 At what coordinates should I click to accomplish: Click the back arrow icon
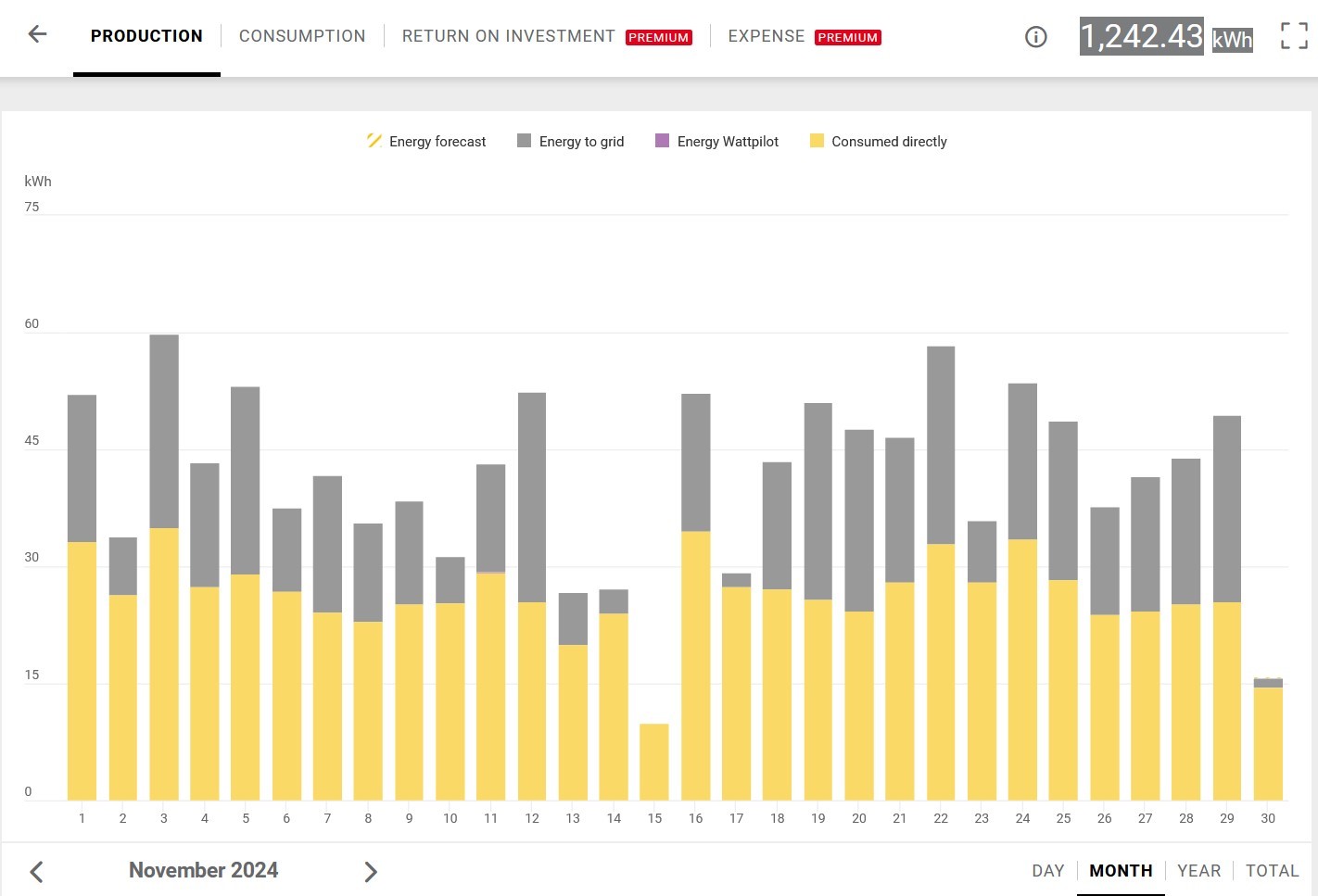37,35
